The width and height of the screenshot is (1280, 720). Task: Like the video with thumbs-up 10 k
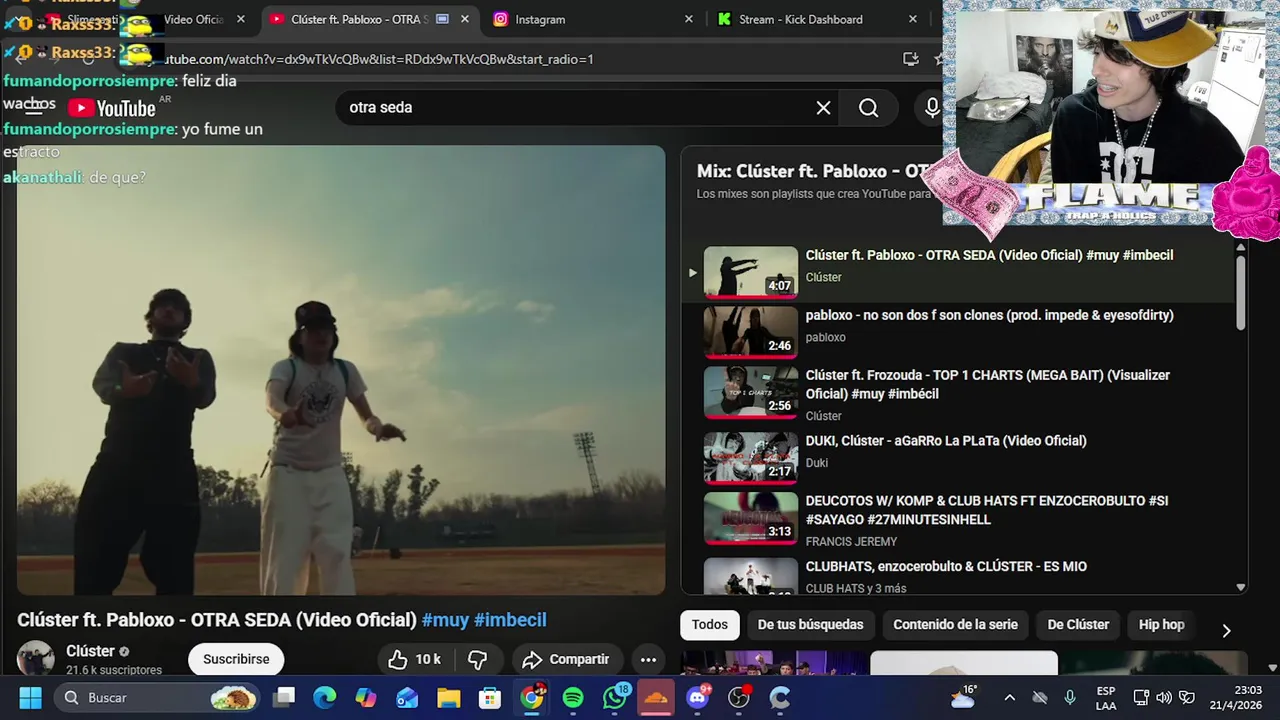(x=414, y=659)
